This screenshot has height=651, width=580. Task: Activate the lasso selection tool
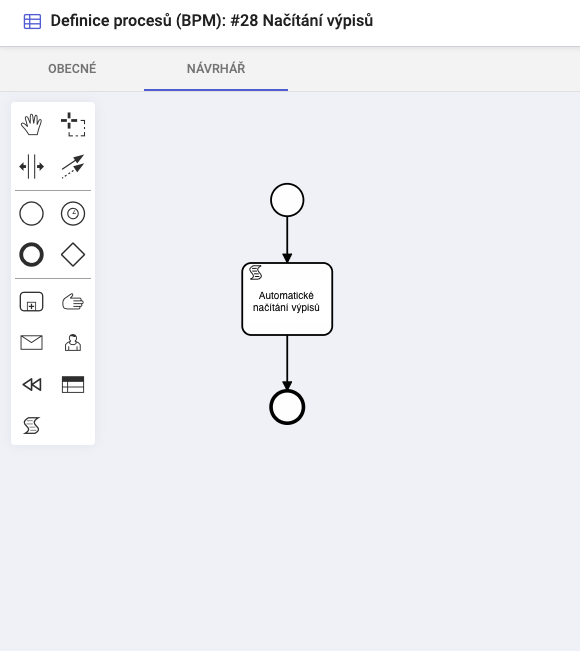[x=73, y=124]
